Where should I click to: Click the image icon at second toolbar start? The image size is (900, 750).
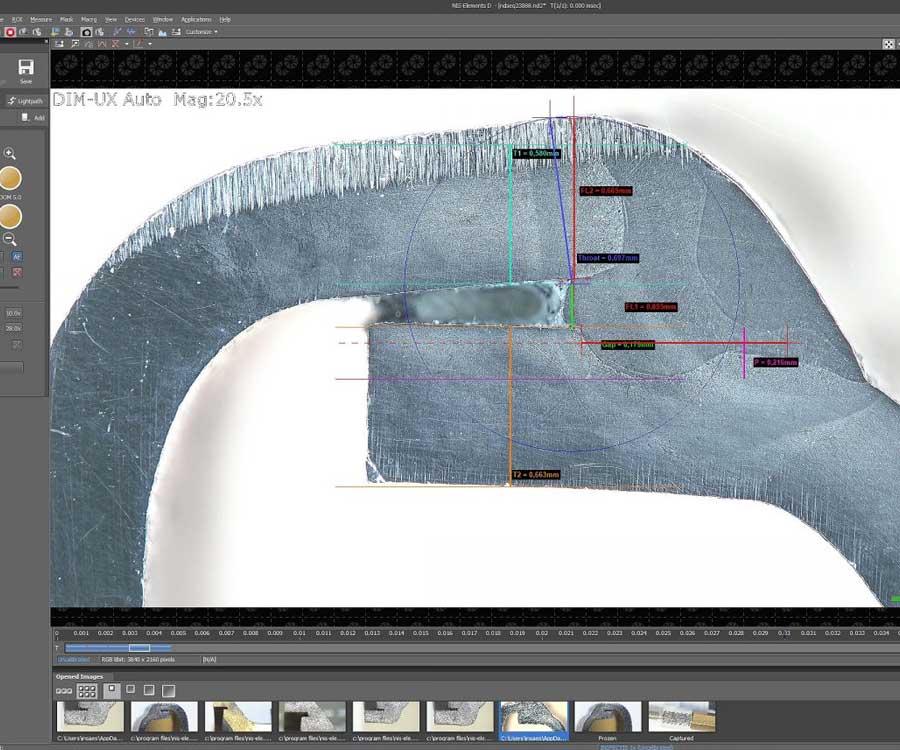tap(59, 44)
